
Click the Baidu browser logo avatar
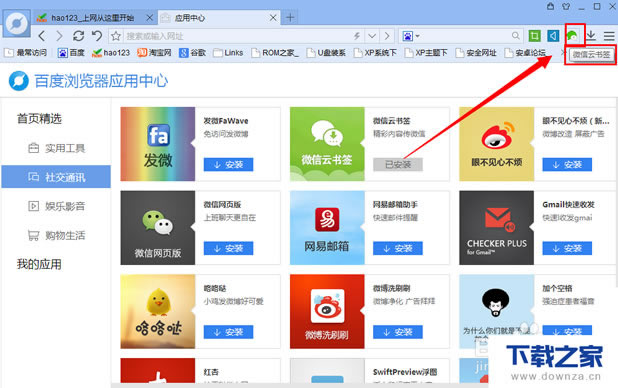click(x=17, y=24)
